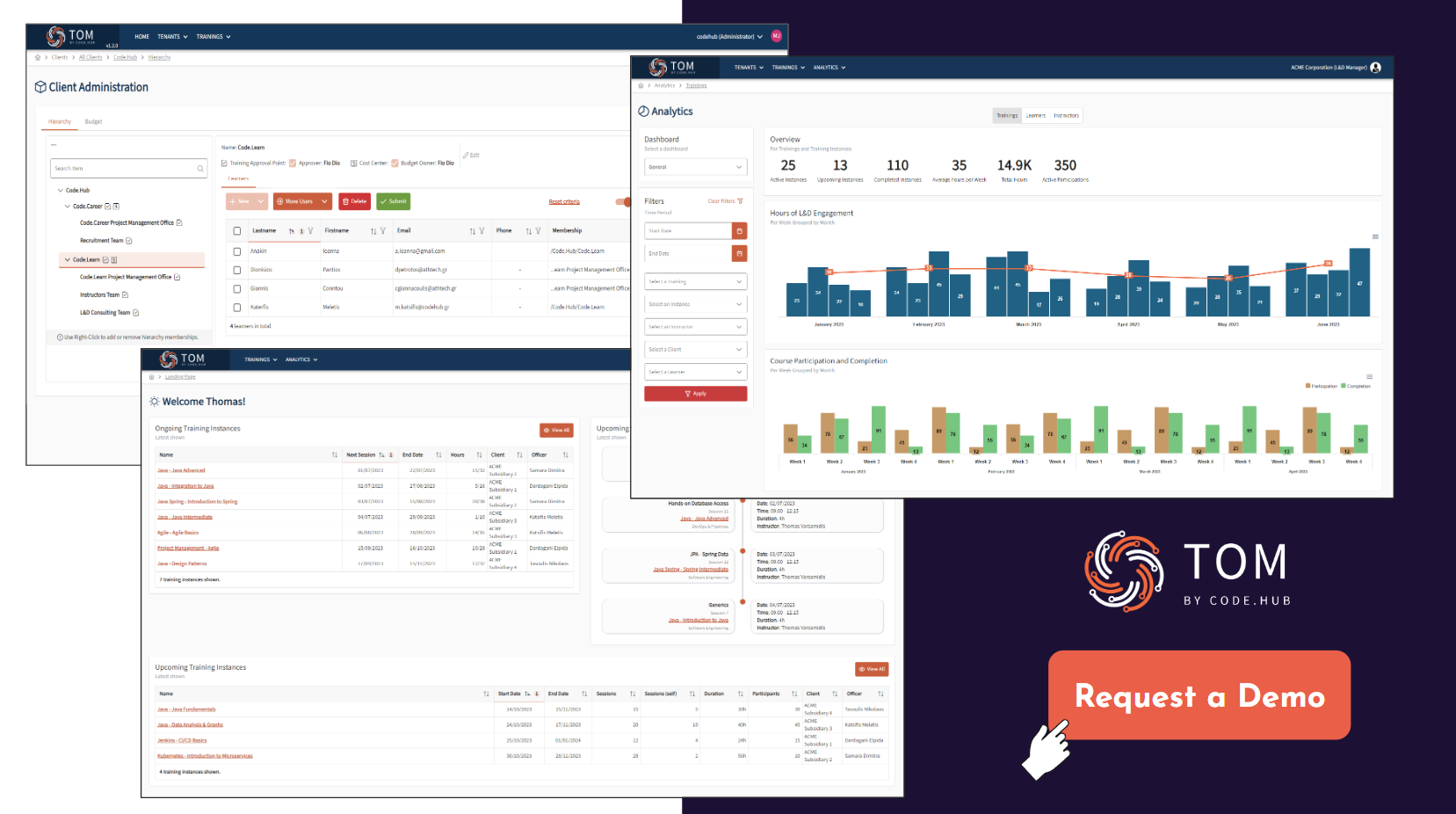This screenshot has height=814, width=1456.
Task: Open the Instructors analytics tab
Action: click(1066, 116)
